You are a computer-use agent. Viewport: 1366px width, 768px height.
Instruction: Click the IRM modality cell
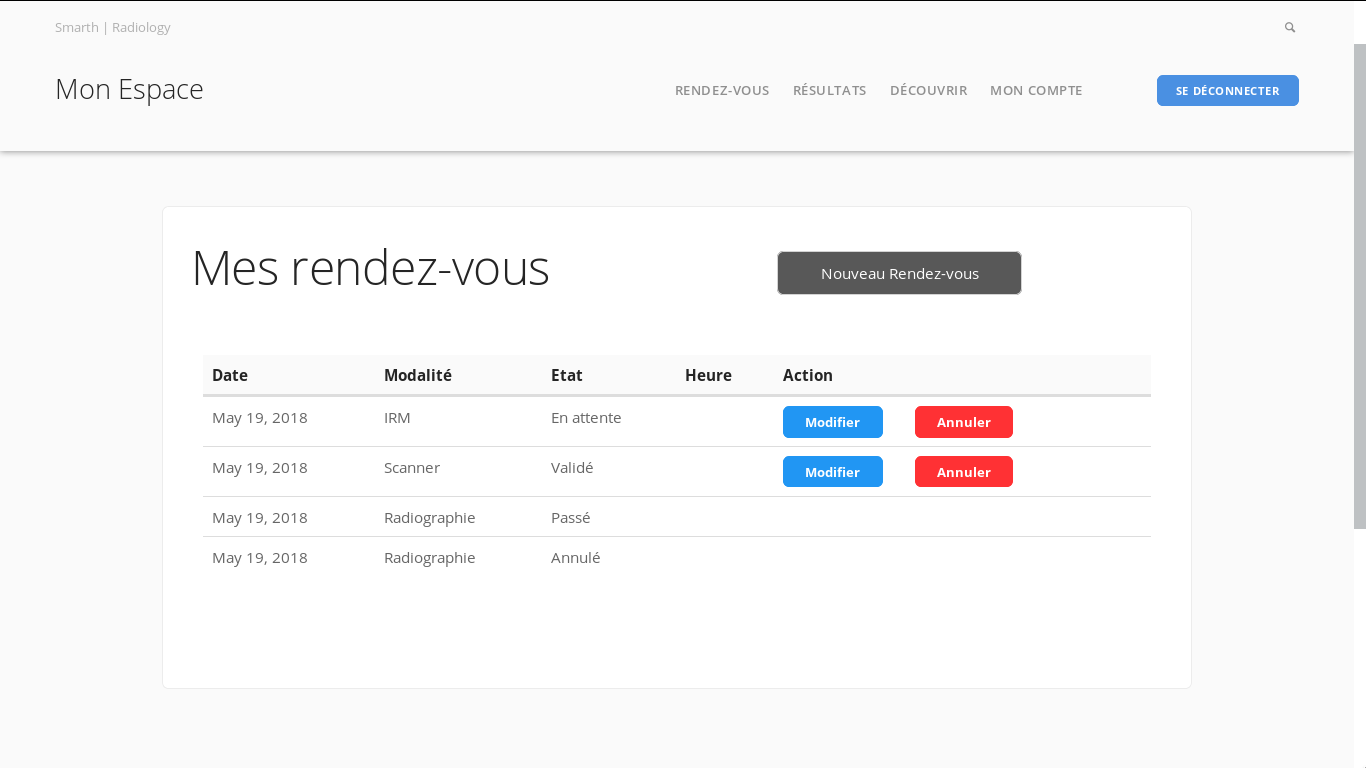[x=397, y=417]
